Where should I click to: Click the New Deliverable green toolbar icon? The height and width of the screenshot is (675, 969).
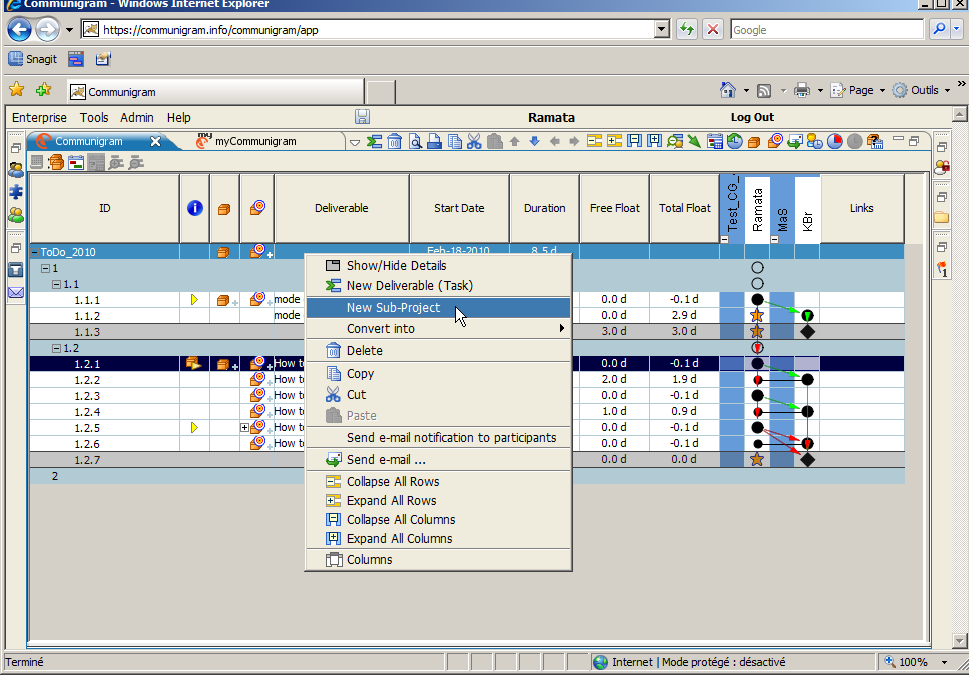click(374, 142)
